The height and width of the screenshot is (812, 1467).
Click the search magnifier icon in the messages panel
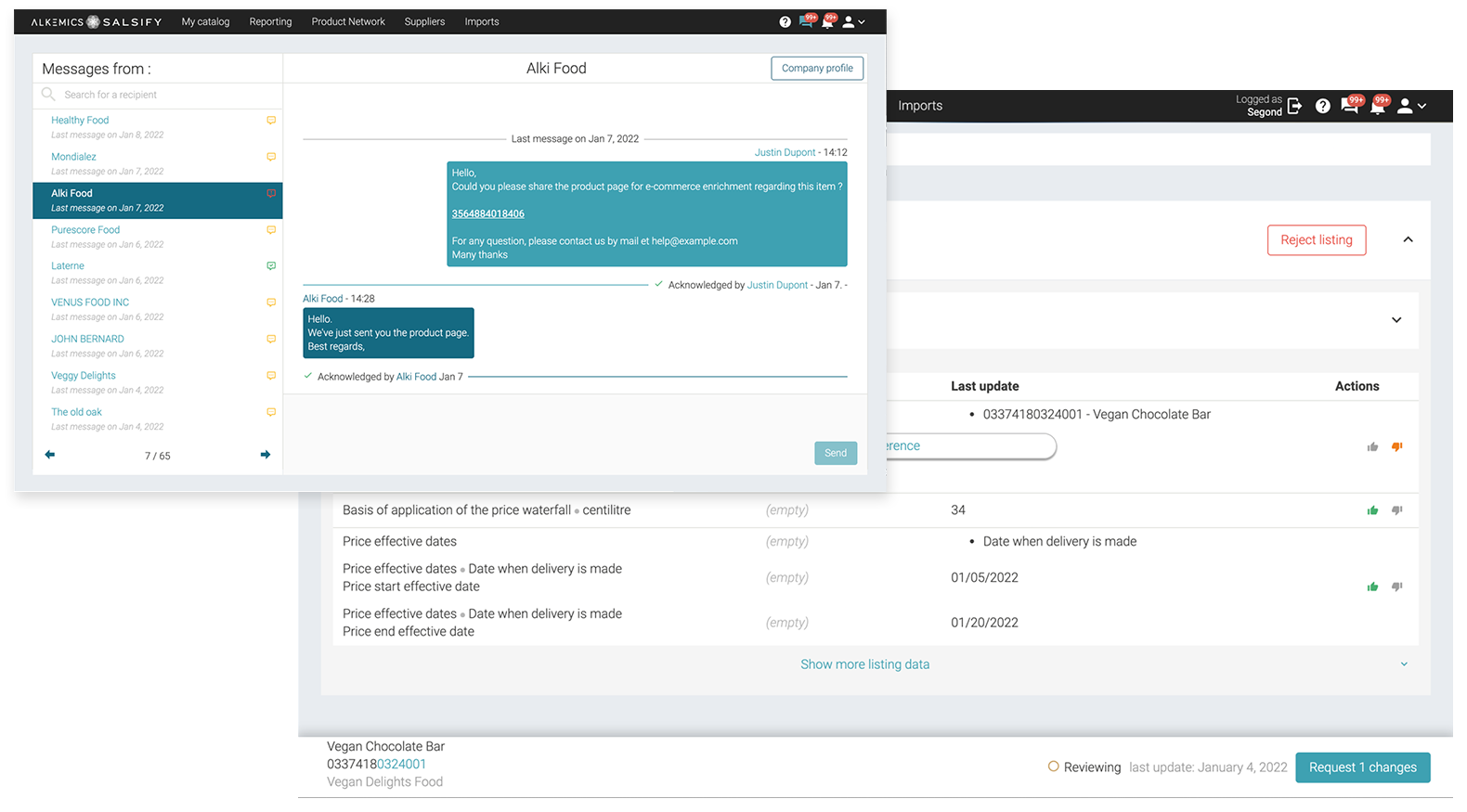[x=48, y=95]
